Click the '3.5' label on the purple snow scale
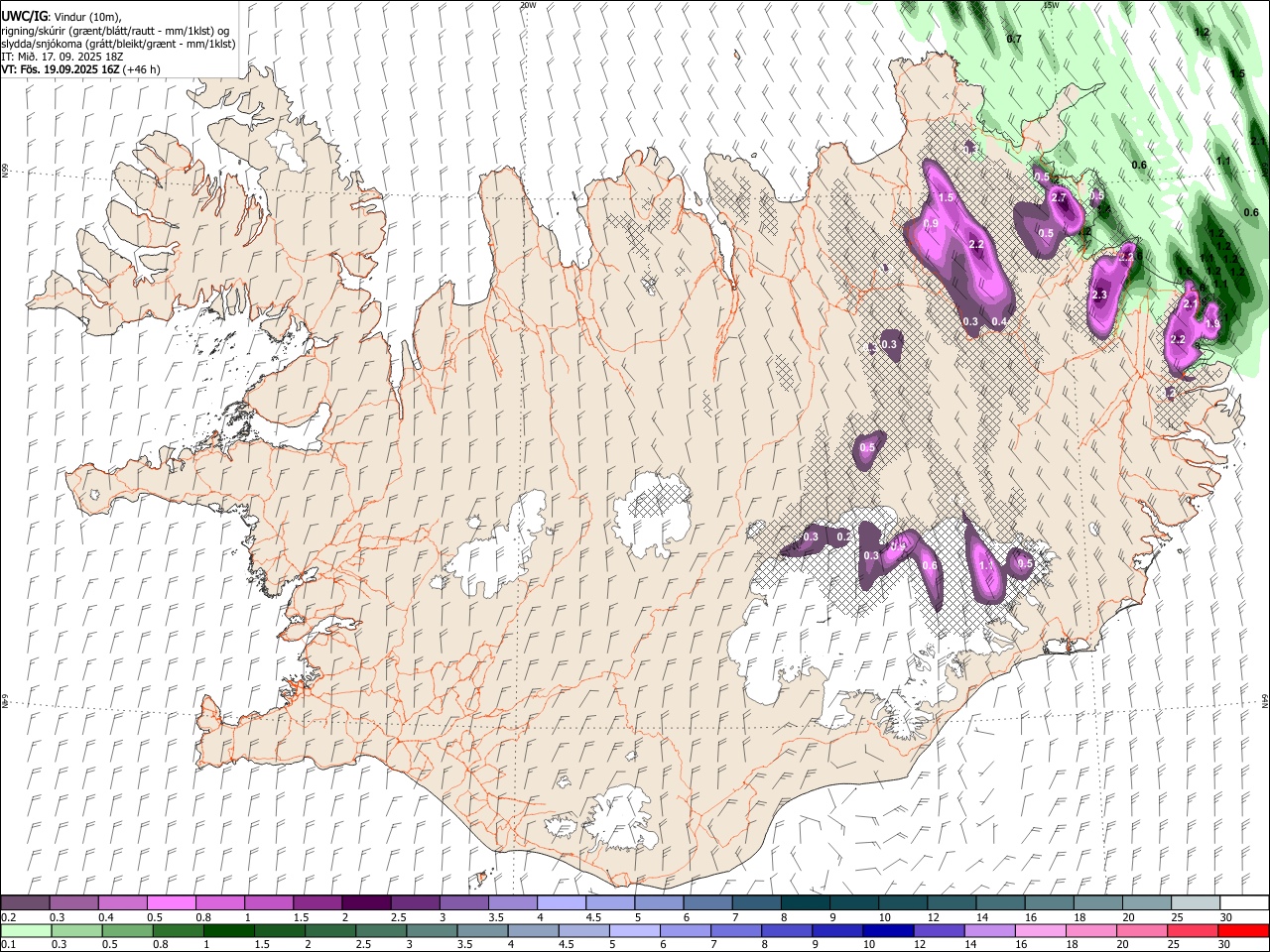This screenshot has width=1270, height=952. (495, 917)
